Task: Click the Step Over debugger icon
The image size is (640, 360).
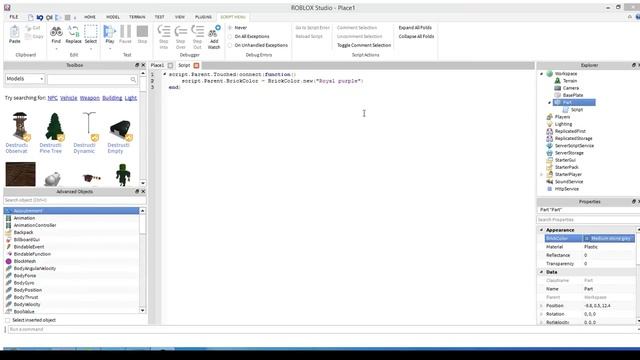Action: point(180,31)
